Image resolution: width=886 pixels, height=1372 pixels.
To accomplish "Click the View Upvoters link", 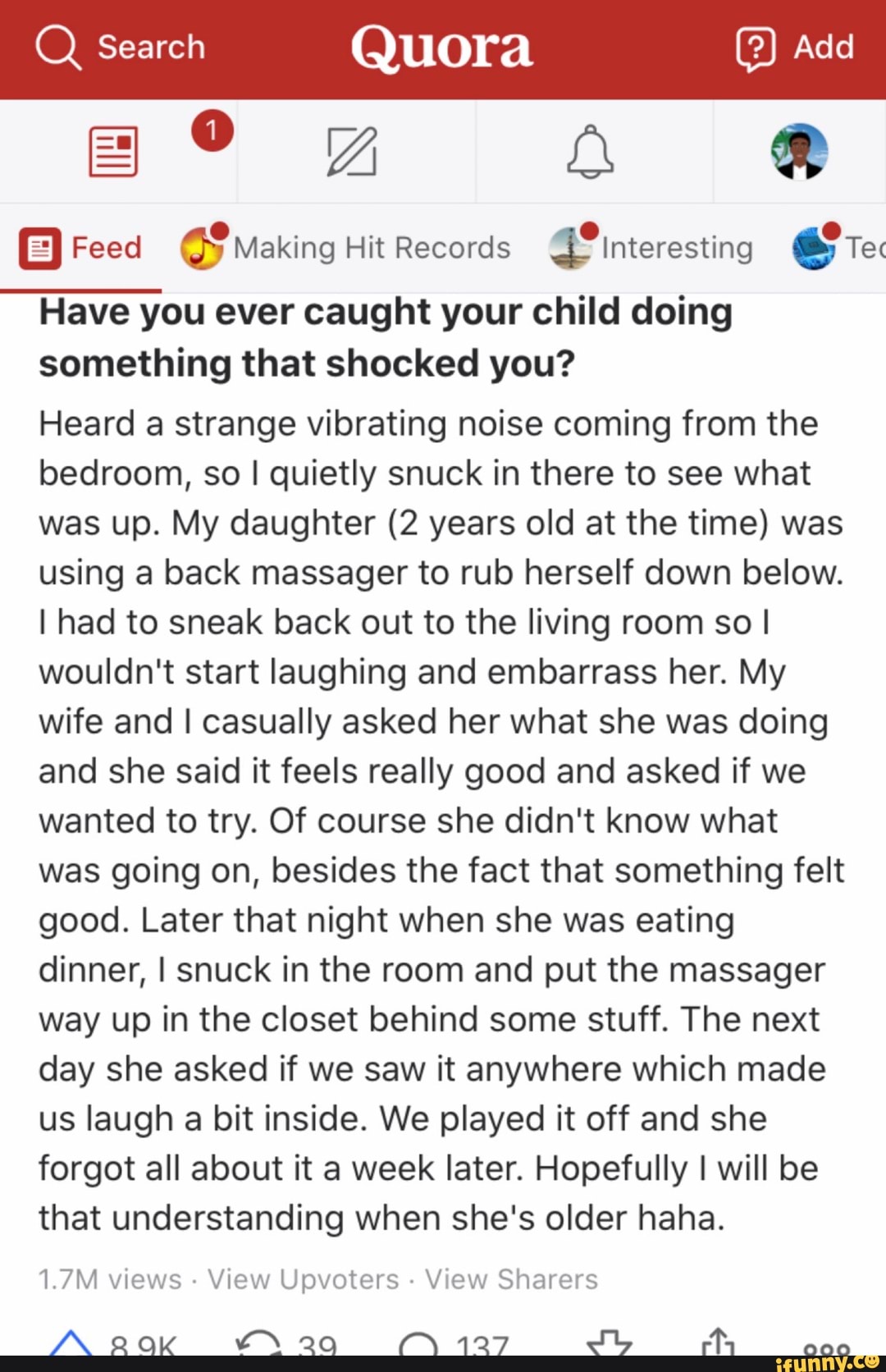I will coord(303,1279).
